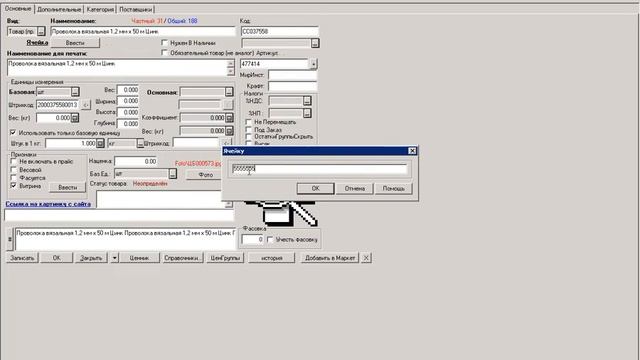The height and width of the screenshot is (360, 640).
Task: Click arrow button next to base Штрихкод 2000375580013
Action: (x=85, y=105)
